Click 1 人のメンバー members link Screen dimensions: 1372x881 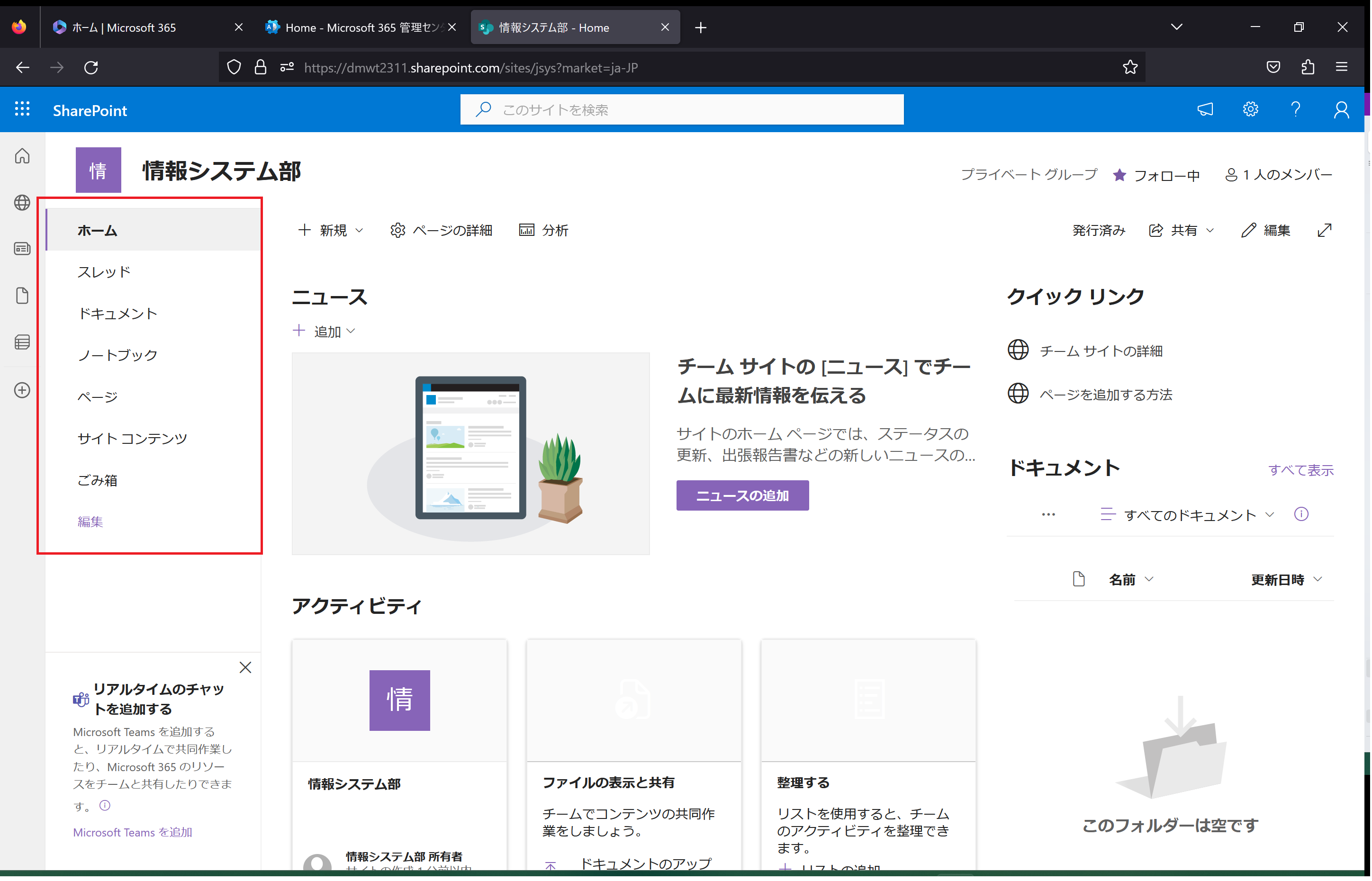coord(1278,175)
